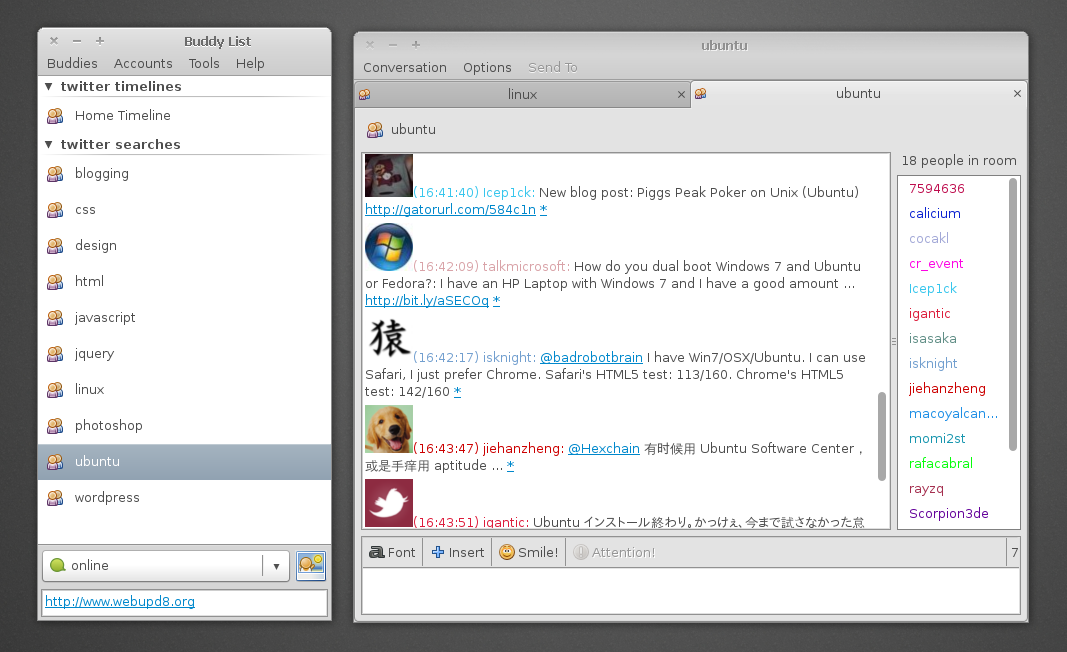1067x652 pixels.
Task: Open igantic's Twitter bird avatar
Action: (x=389, y=503)
